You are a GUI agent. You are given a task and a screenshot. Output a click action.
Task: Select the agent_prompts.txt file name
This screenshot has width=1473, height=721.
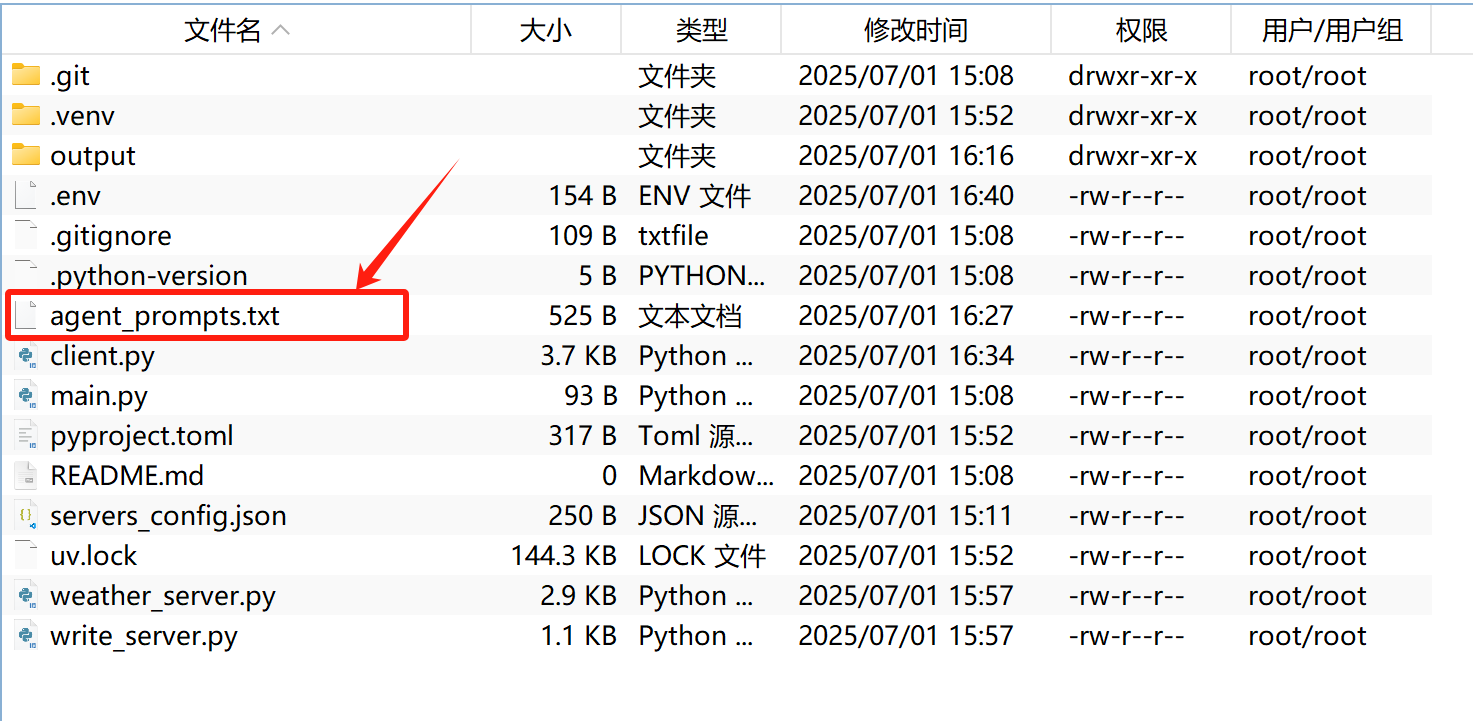point(165,316)
